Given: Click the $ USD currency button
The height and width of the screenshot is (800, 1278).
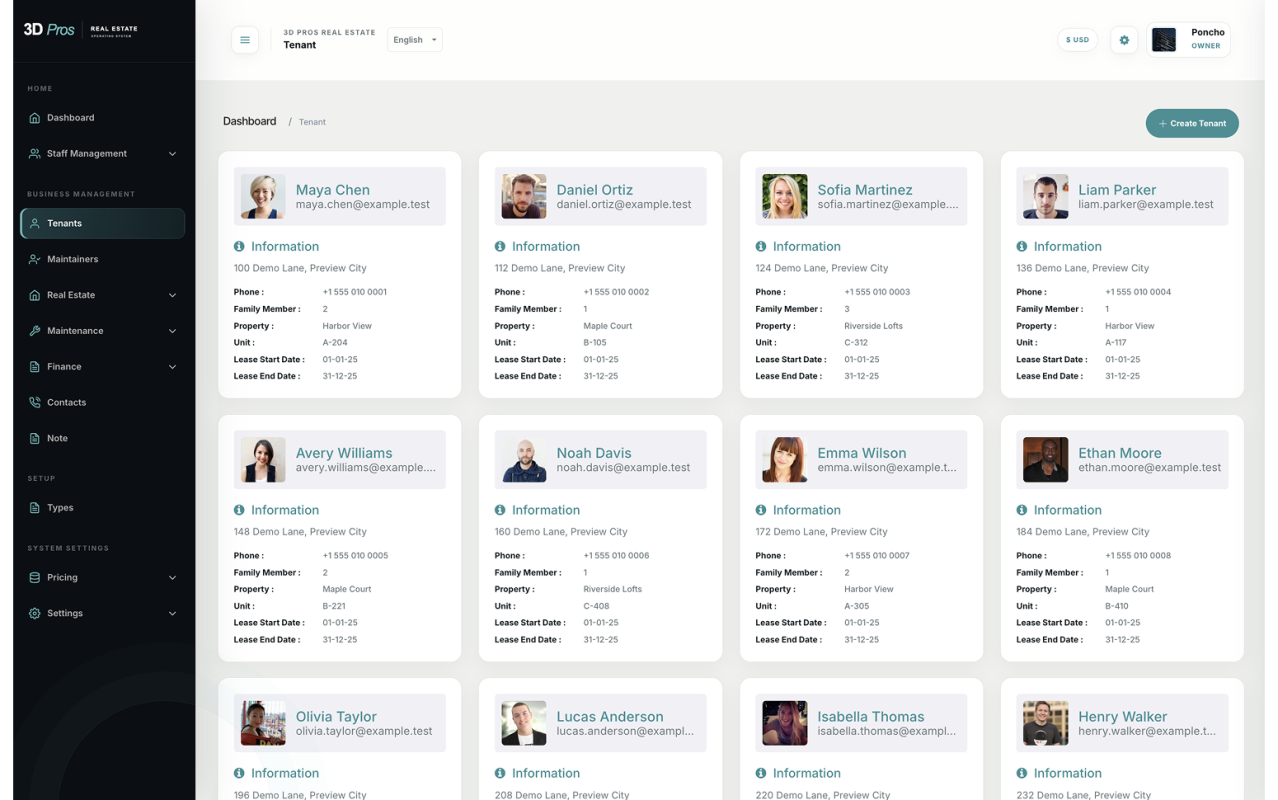Looking at the screenshot, I should pyautogui.click(x=1077, y=40).
